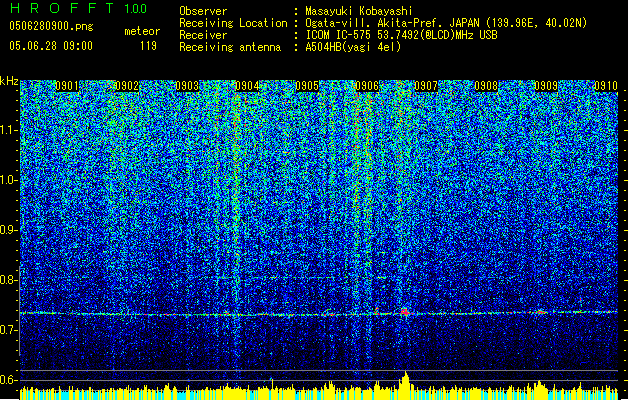This screenshot has width=629, height=400.
Task: Click the 0909 time marker
Action: (546, 86)
